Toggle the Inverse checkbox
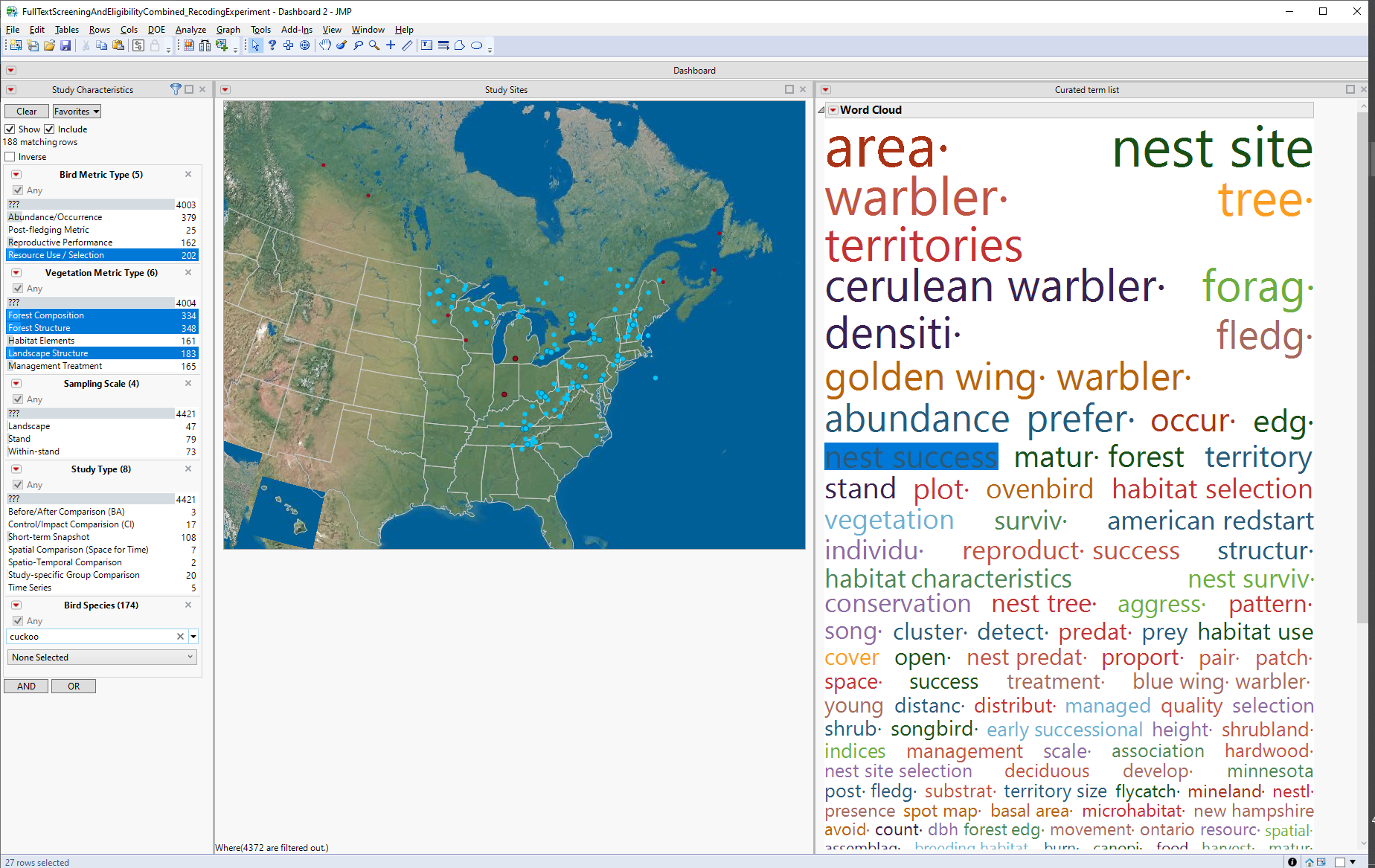 10,156
